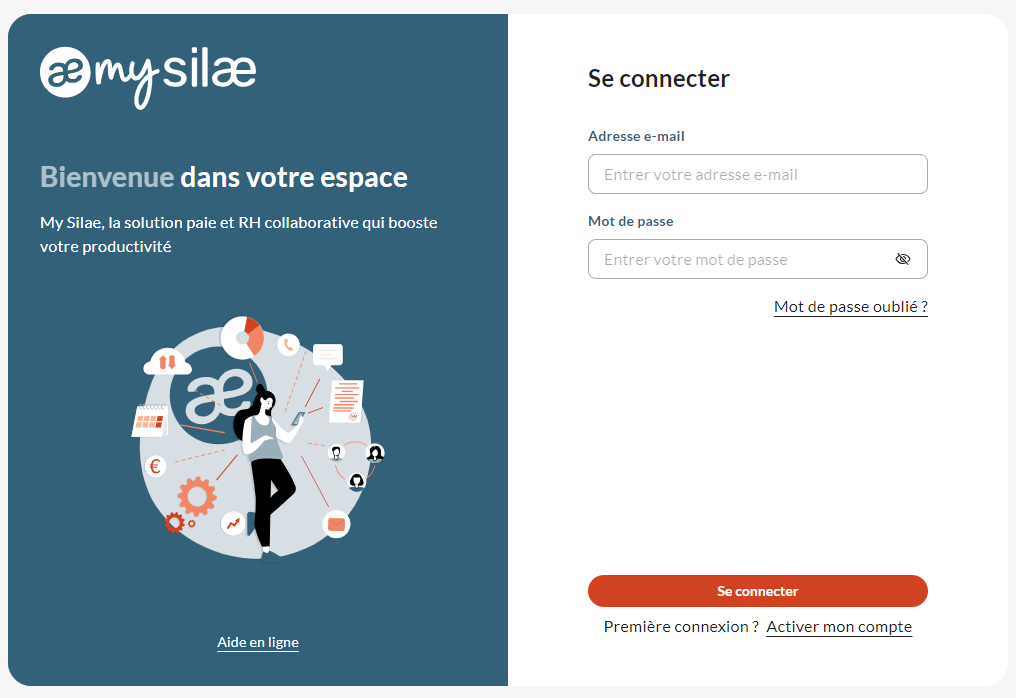Viewport: 1016px width, 698px height.
Task: Click the document page icon
Action: coord(347,401)
